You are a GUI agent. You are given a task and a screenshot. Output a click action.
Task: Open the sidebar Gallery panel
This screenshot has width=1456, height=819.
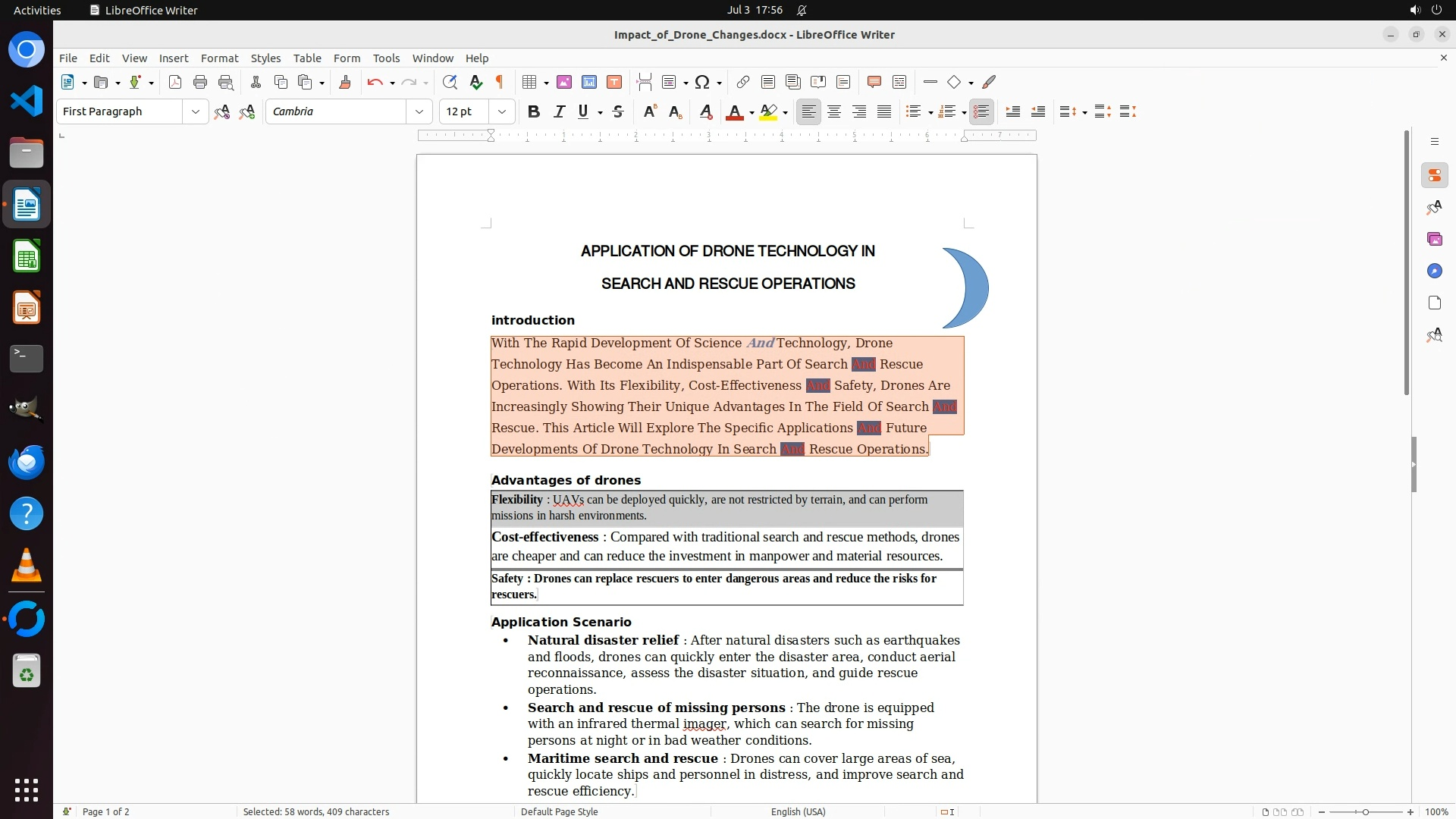pyautogui.click(x=1434, y=239)
